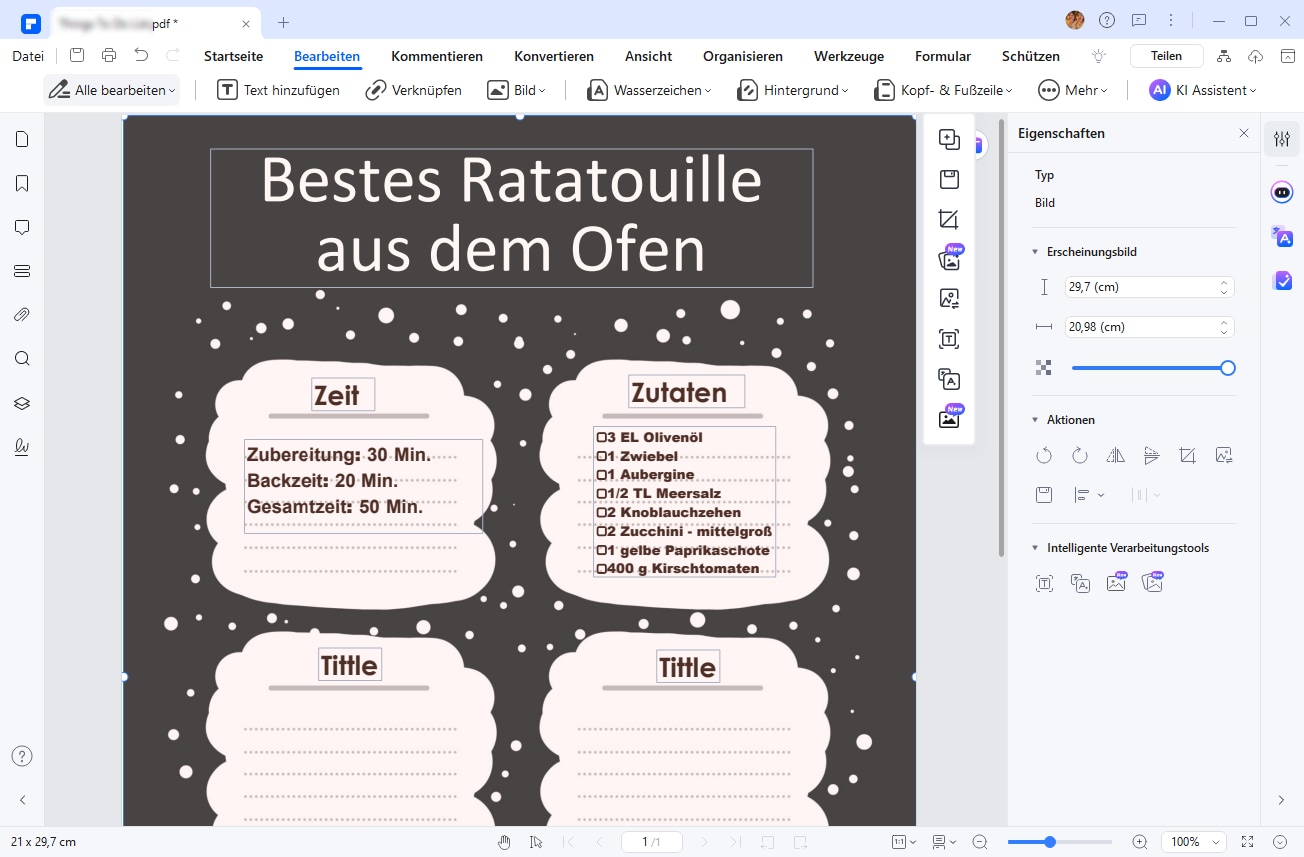The height and width of the screenshot is (857, 1304).
Task: Expand the Wasserzeichen dropdown
Action: tap(650, 91)
